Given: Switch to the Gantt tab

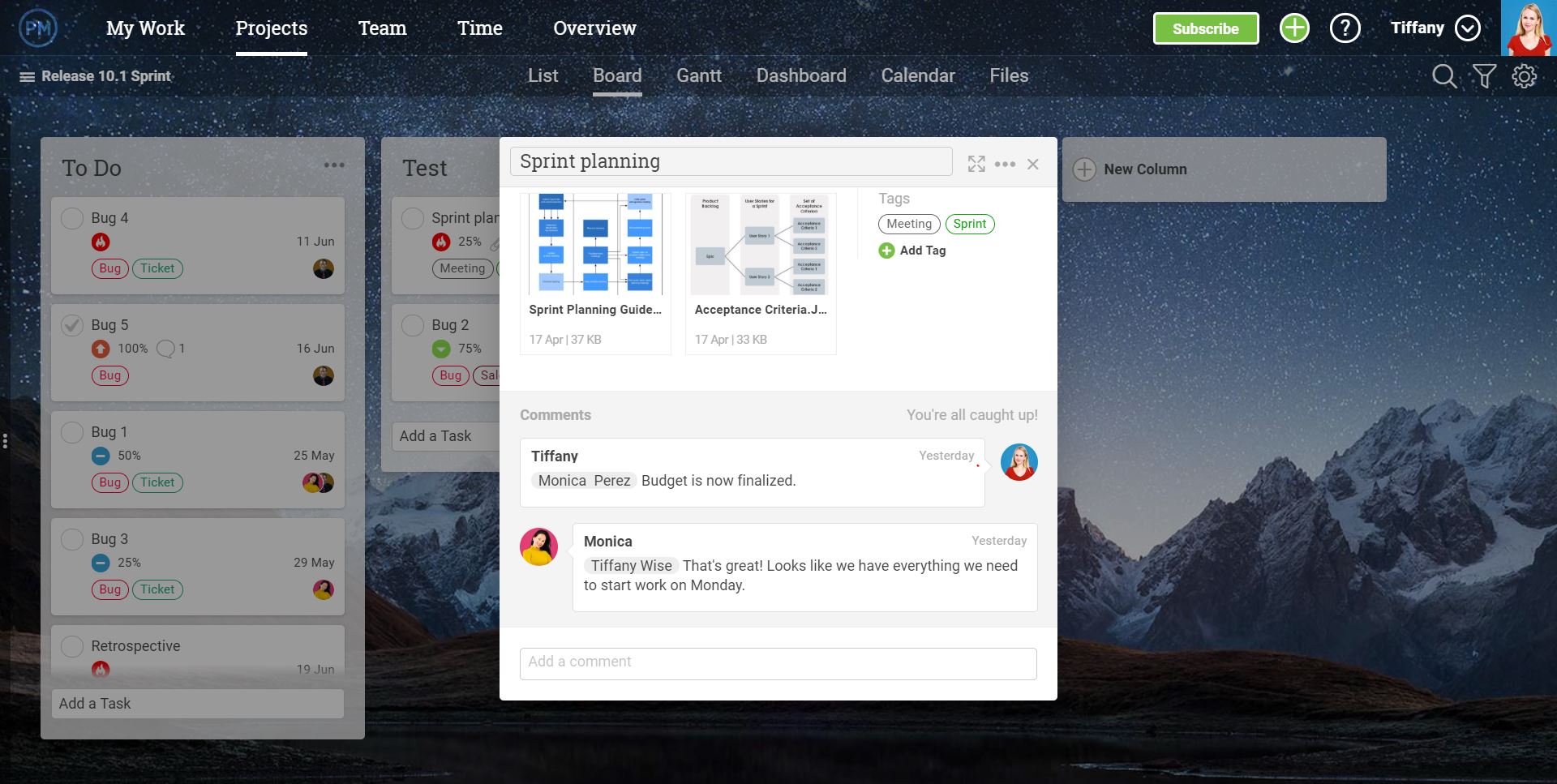Looking at the screenshot, I should tap(698, 75).
